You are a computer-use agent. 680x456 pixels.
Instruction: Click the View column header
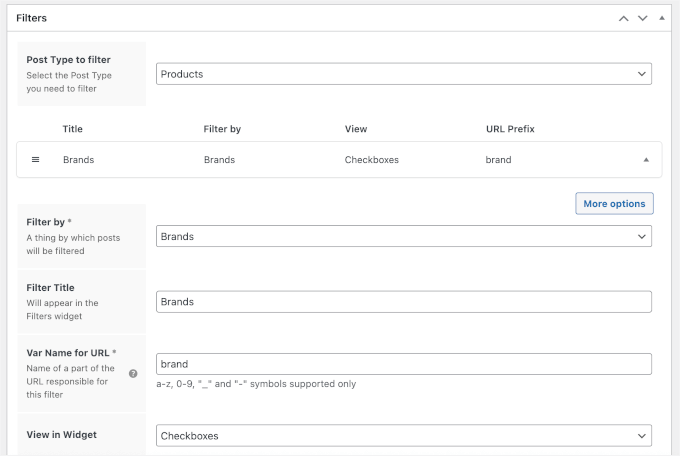pyautogui.click(x=356, y=129)
